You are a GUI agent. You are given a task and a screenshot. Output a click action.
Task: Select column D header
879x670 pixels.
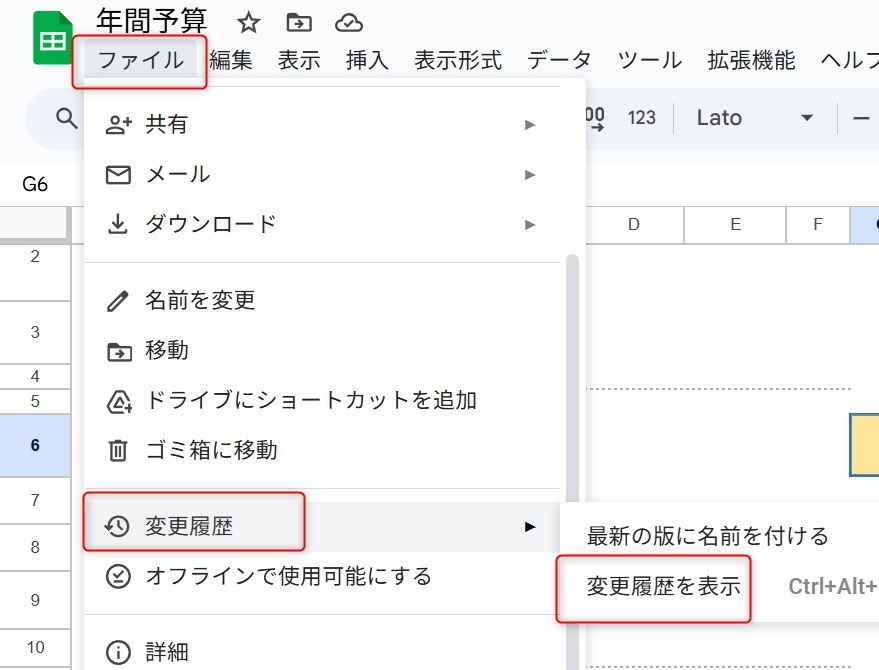tap(634, 224)
